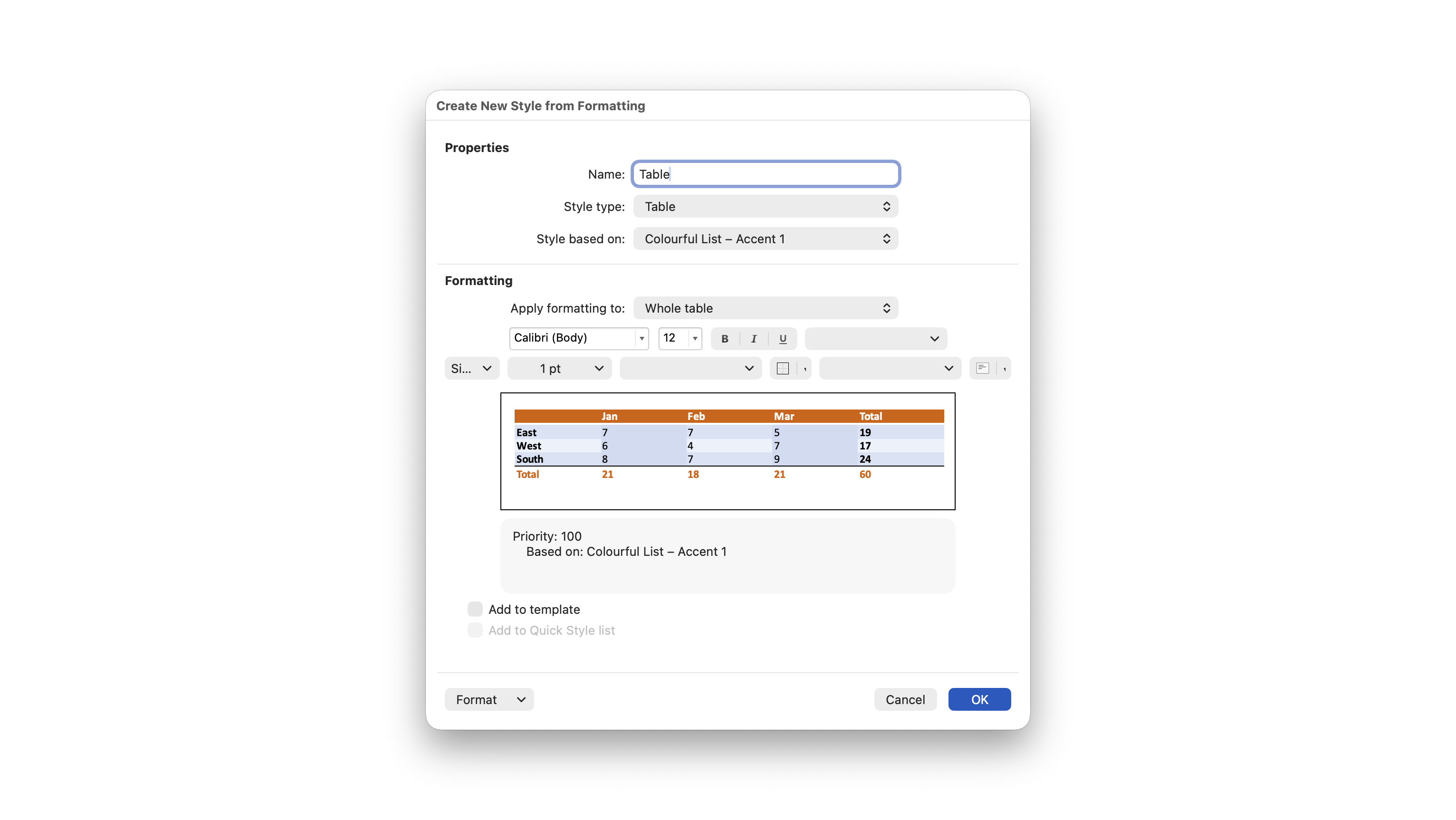Screen dimensions: 1456x820
Task: Open the borders options arrow
Action: pyautogui.click(x=805, y=369)
